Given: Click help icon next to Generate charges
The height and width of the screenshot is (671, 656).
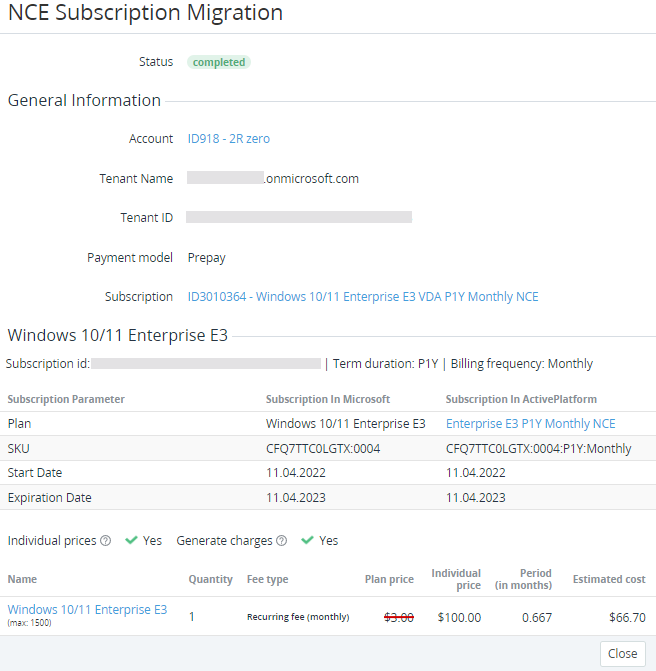Looking at the screenshot, I should (282, 541).
